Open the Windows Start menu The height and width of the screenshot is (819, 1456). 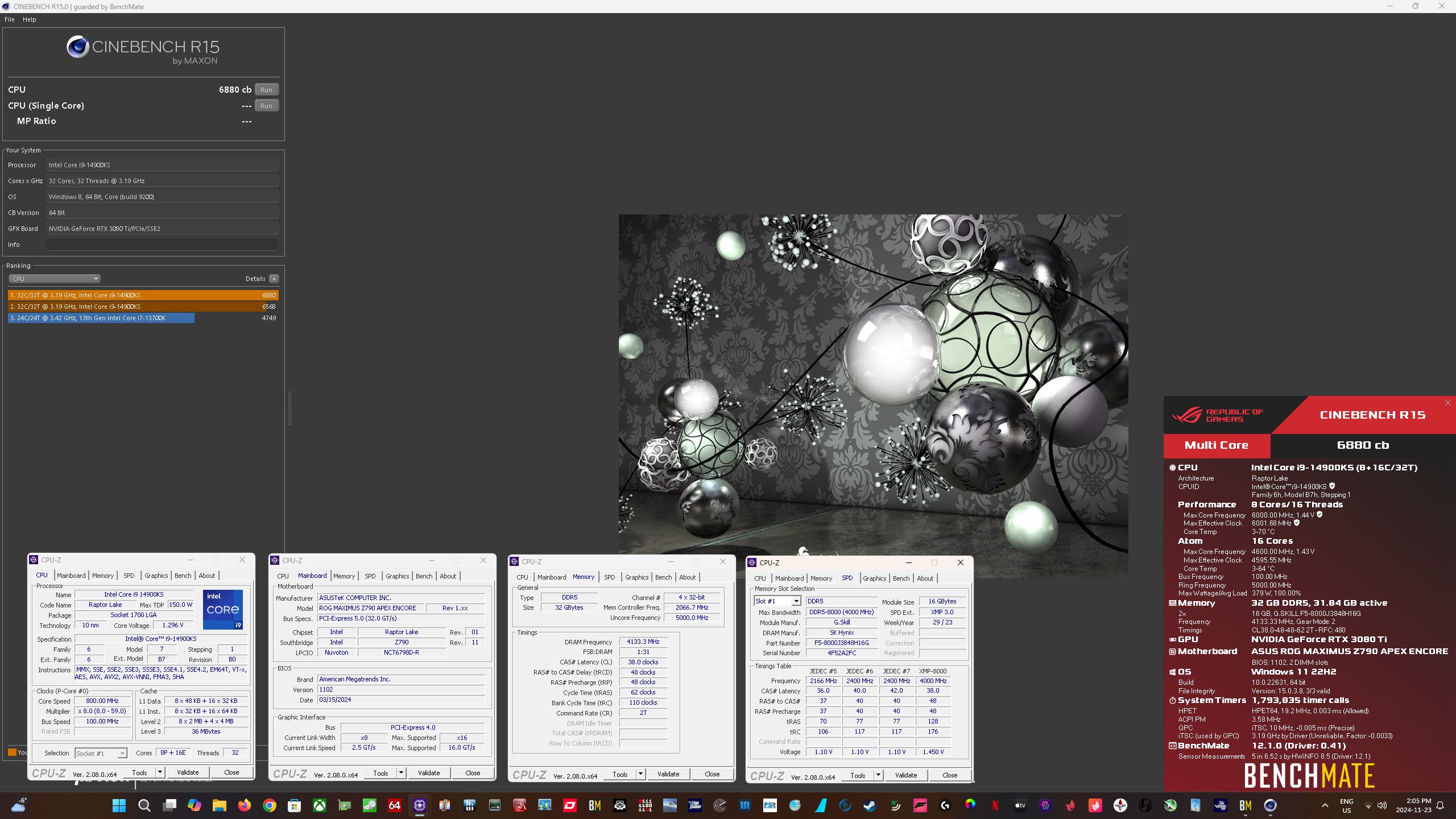119,805
